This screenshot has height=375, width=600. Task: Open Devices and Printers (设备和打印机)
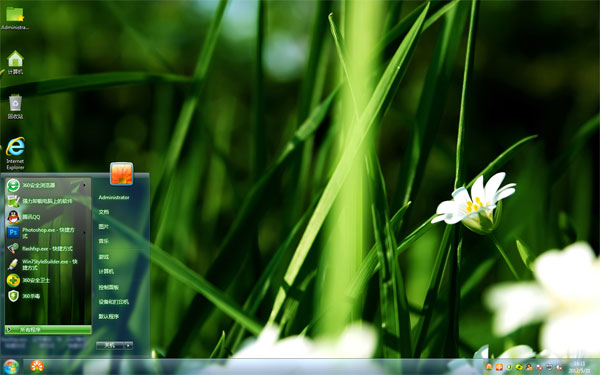(x=114, y=302)
